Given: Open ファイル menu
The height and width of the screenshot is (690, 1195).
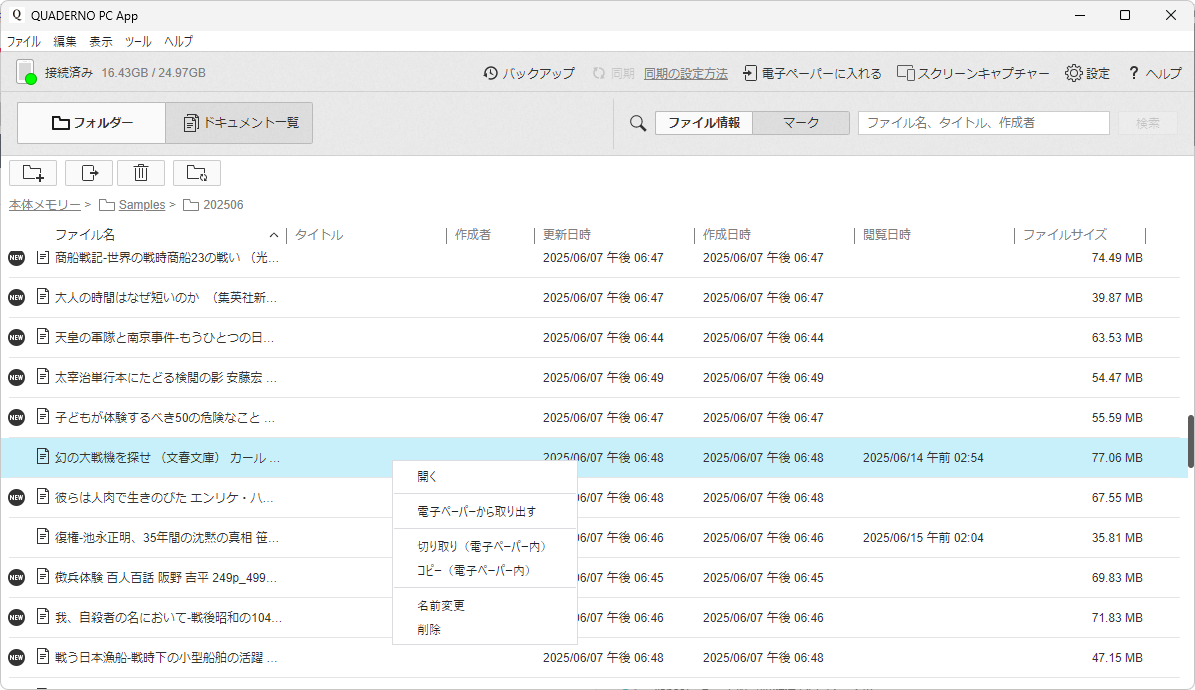Looking at the screenshot, I should click(x=24, y=41).
